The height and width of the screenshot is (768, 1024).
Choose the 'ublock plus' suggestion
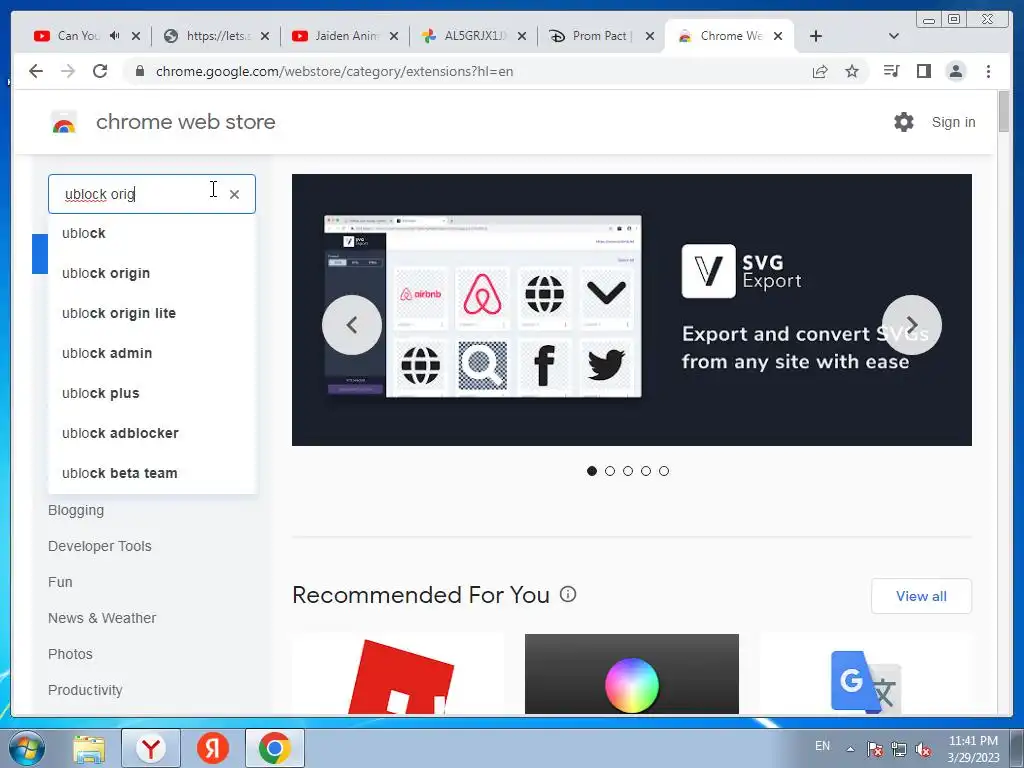point(152,393)
